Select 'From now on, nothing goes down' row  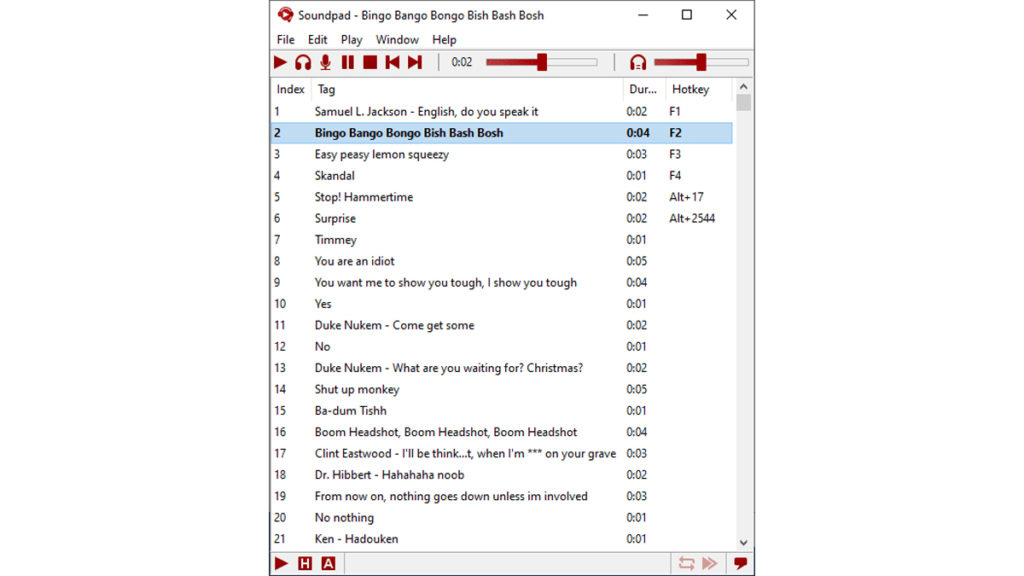point(502,496)
